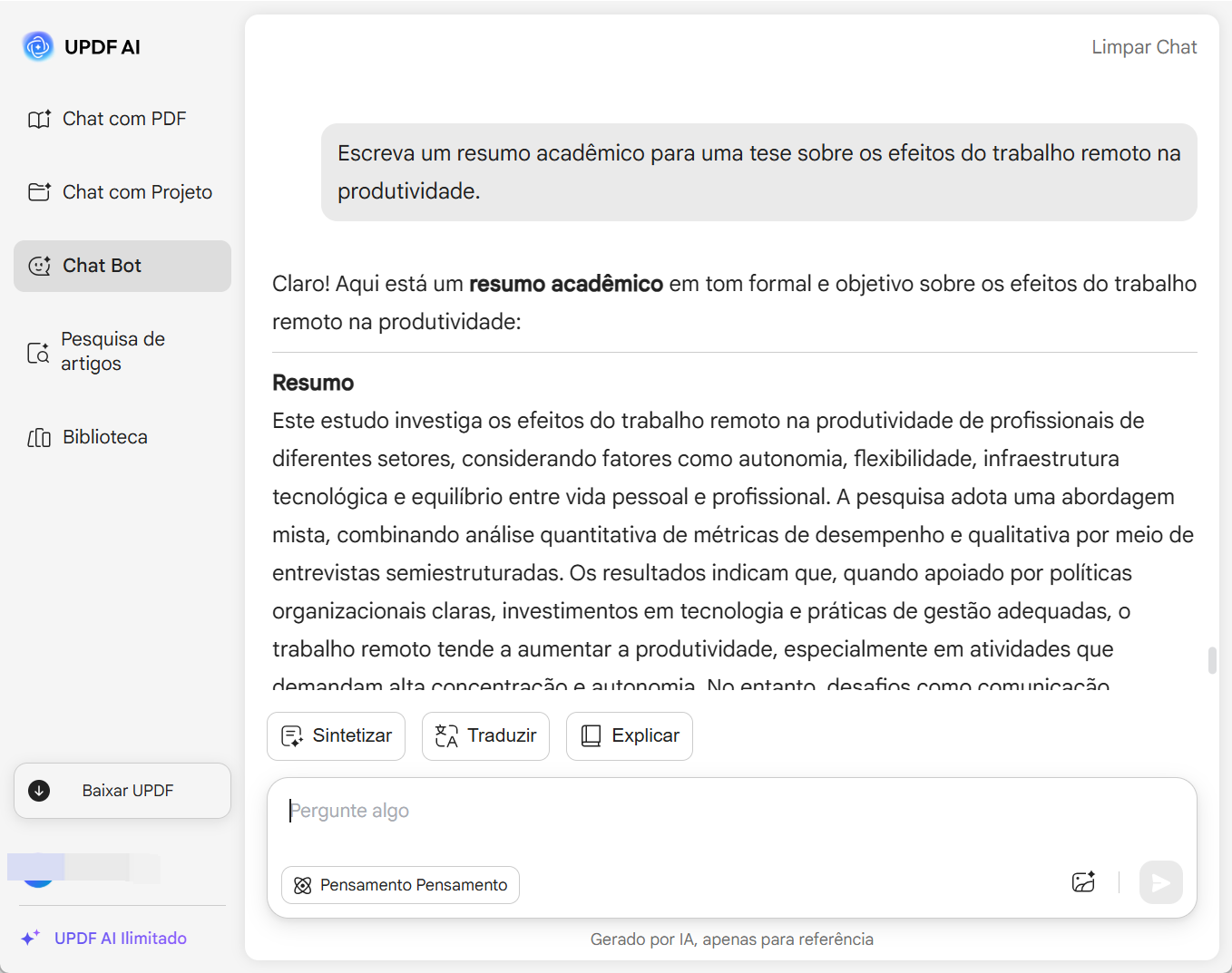Toggle the Pensamento Pensamento mode
This screenshot has width=1232, height=973.
coord(400,885)
